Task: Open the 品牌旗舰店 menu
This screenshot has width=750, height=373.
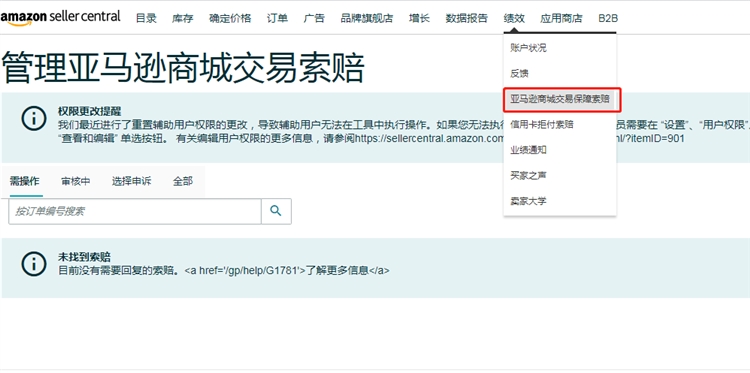Action: pyautogui.click(x=367, y=19)
